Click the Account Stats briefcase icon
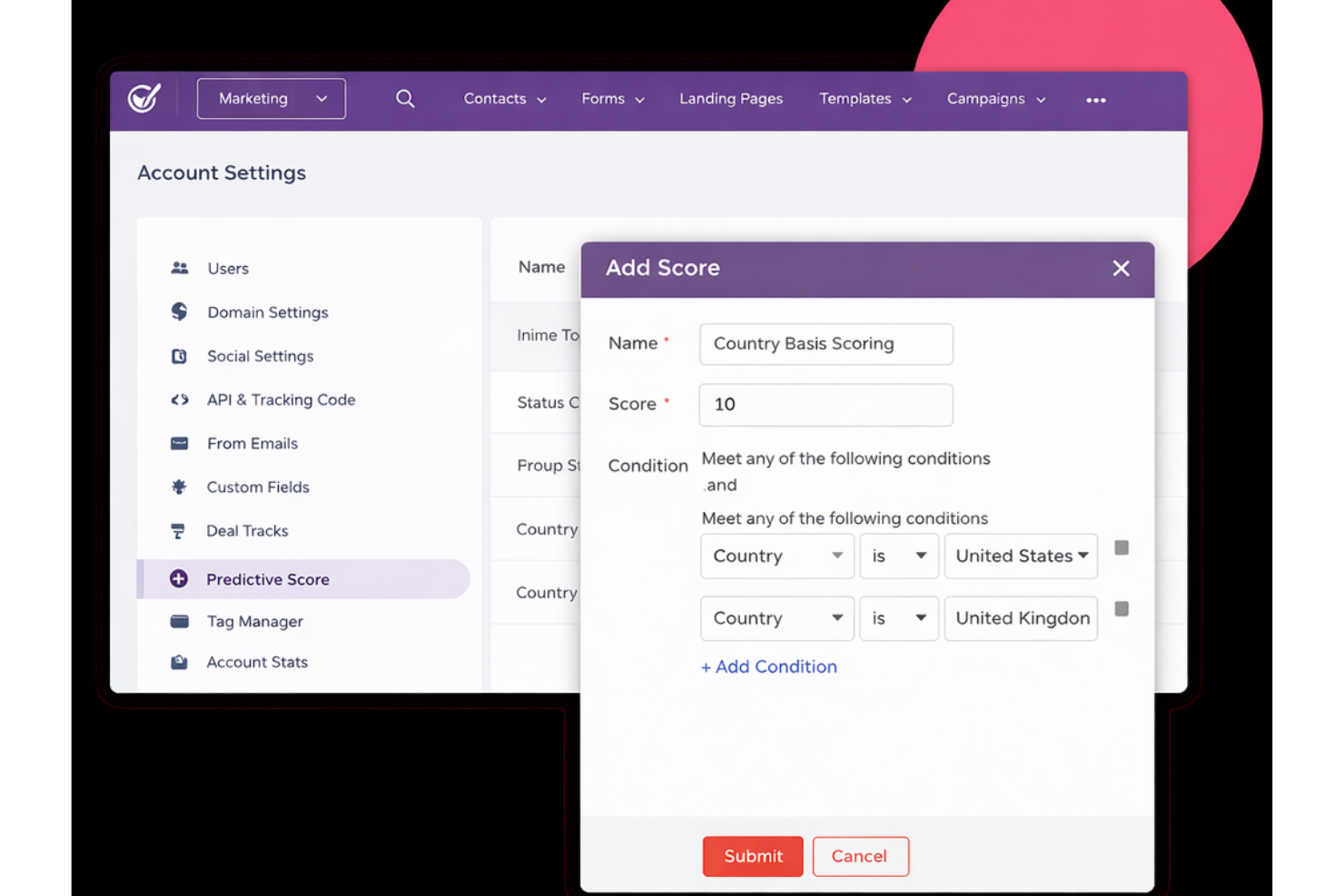The image size is (1344, 896). [x=179, y=662]
